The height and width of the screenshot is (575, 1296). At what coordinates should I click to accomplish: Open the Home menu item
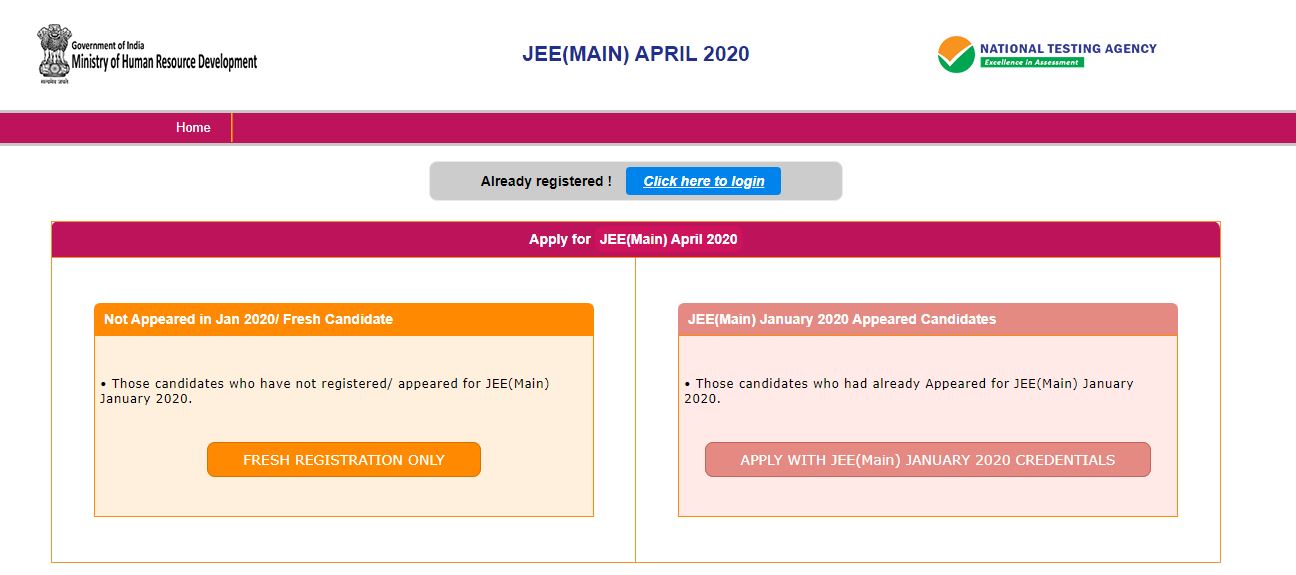(193, 128)
